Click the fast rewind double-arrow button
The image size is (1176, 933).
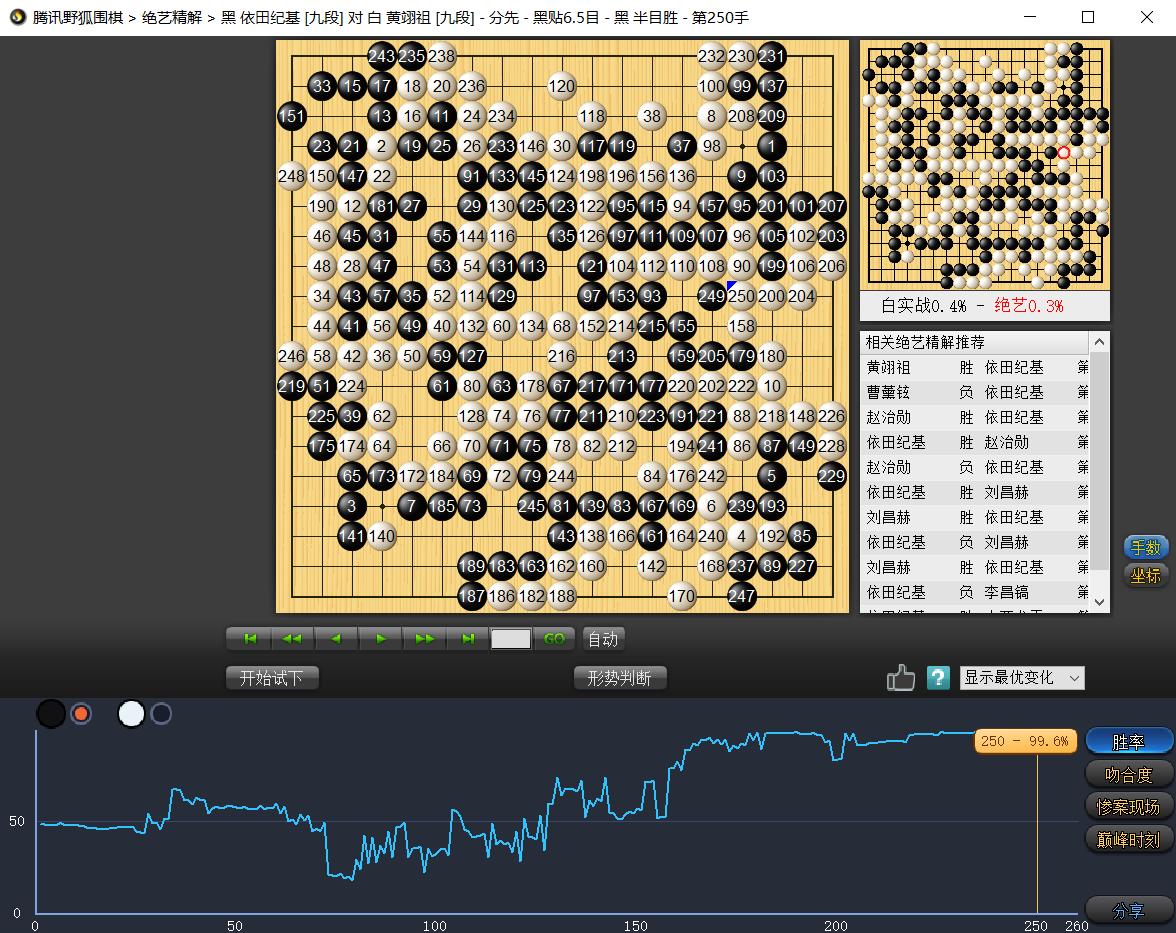pyautogui.click(x=292, y=639)
